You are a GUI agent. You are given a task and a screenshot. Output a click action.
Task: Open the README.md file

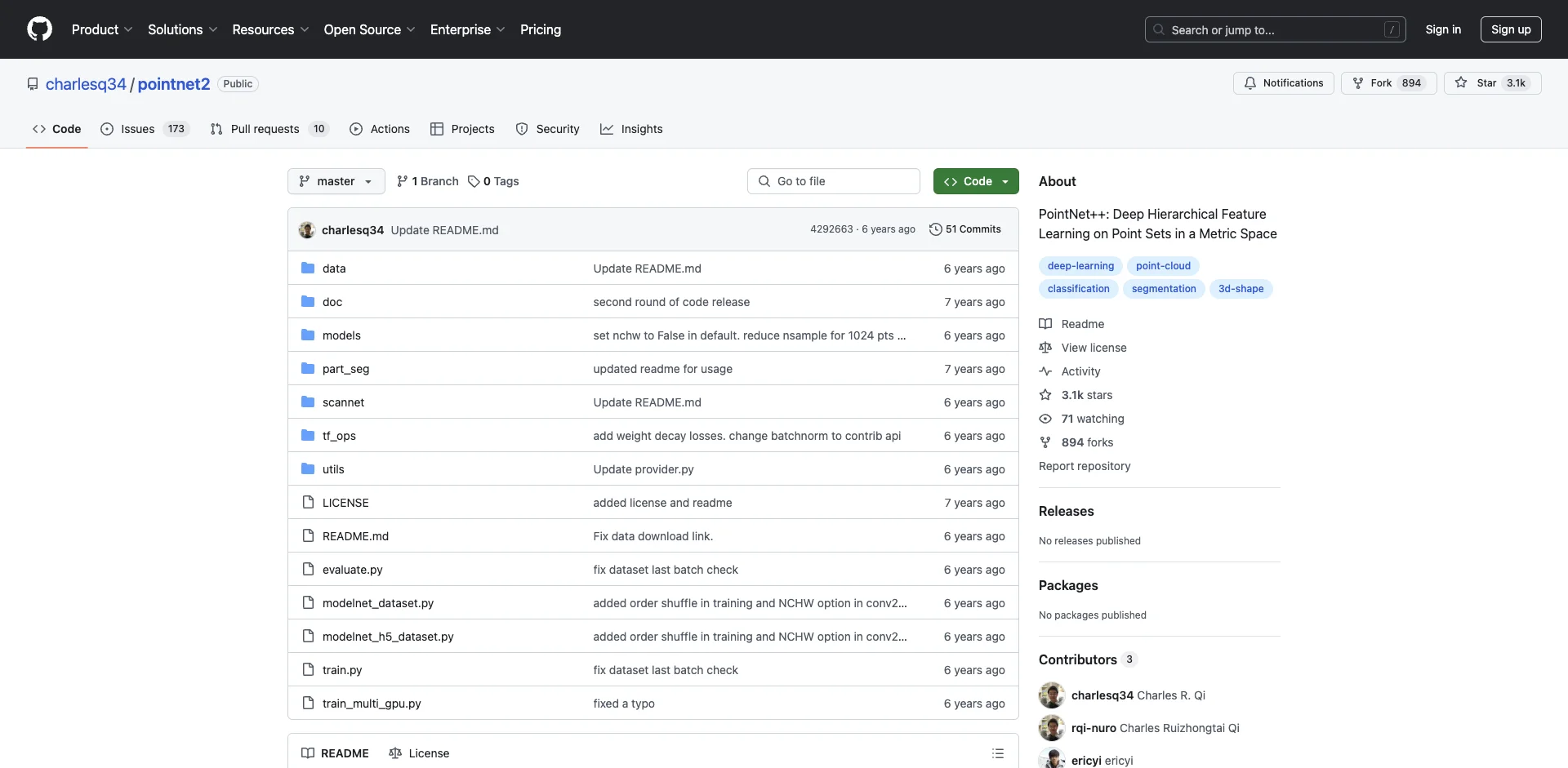tap(355, 536)
